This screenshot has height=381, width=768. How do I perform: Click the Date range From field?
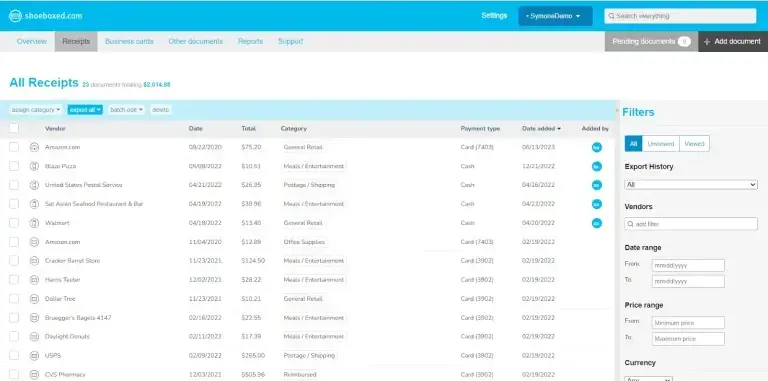pos(688,265)
